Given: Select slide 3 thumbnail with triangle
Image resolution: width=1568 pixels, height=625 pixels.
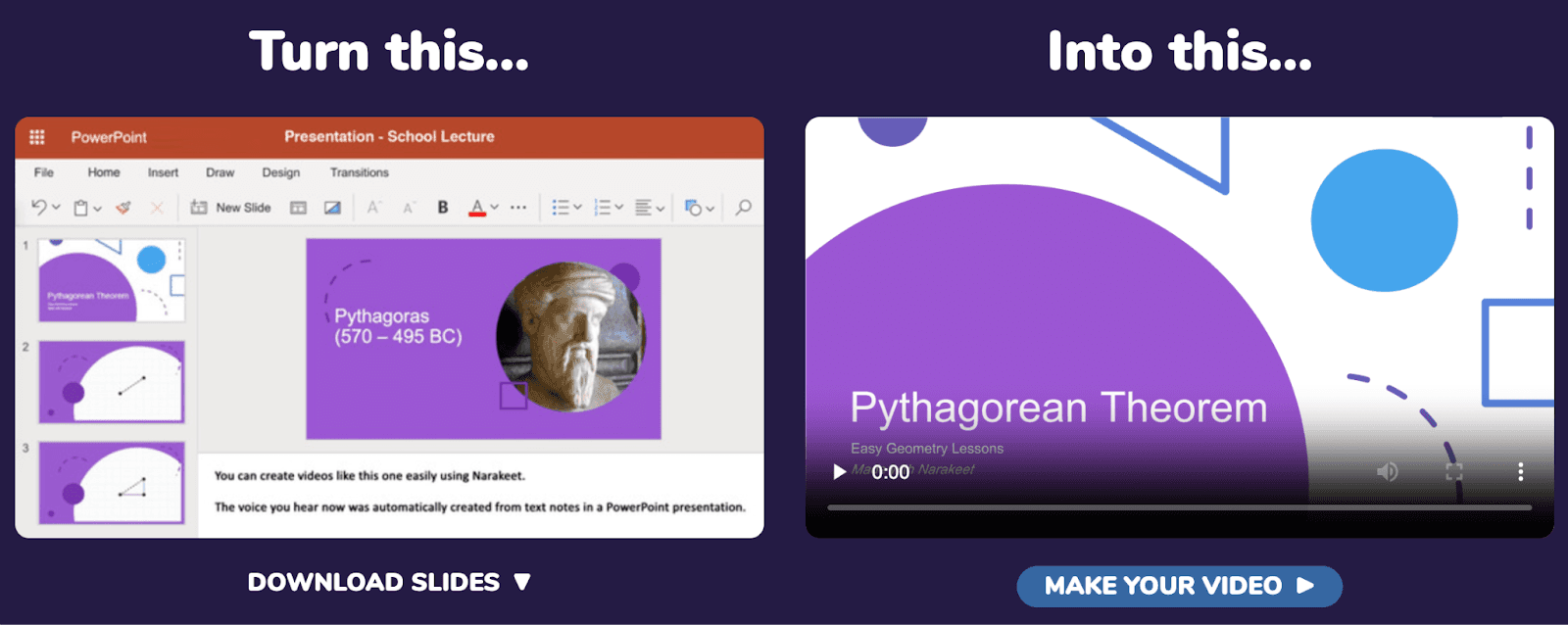Looking at the screenshot, I should point(112,483).
